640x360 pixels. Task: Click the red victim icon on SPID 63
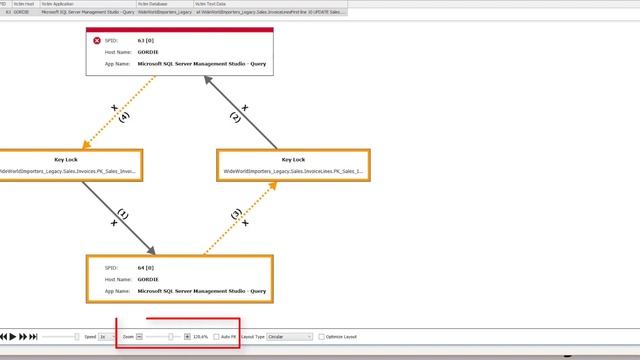tap(97, 40)
